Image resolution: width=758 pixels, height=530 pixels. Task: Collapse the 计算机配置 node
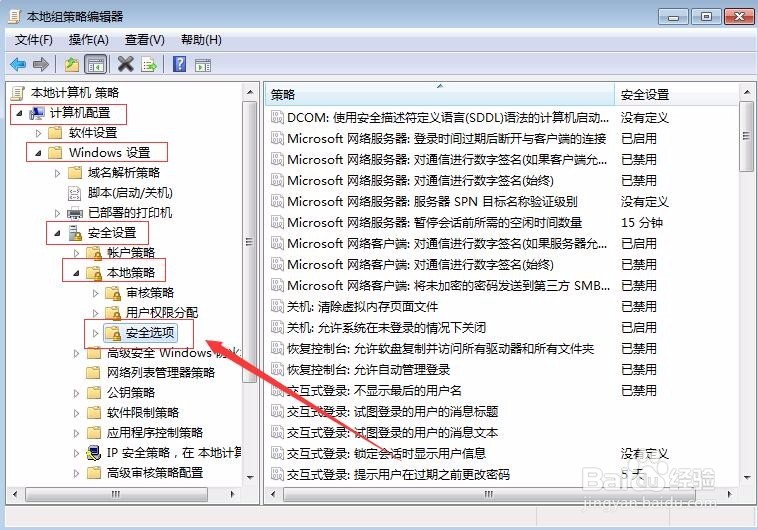[x=19, y=113]
